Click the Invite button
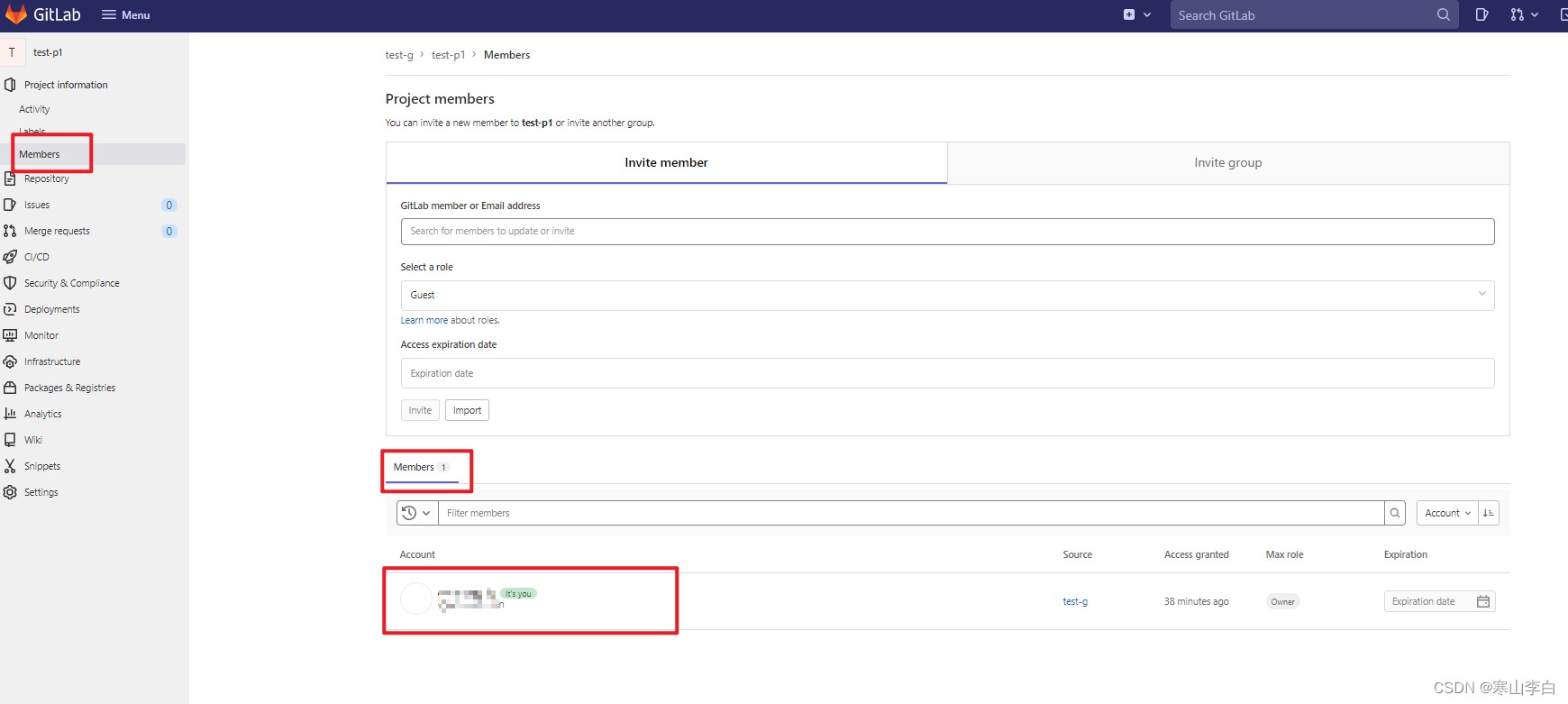The height and width of the screenshot is (704, 1568). (x=420, y=410)
